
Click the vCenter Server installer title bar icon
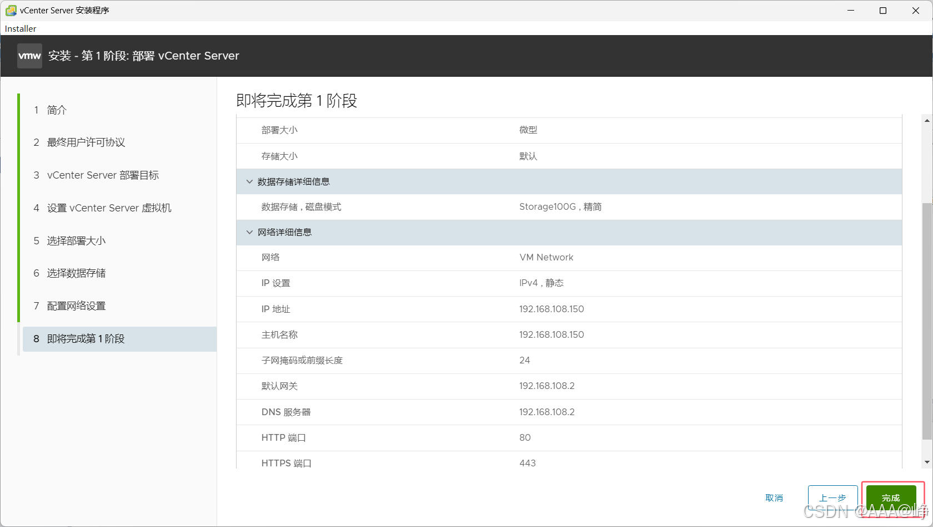(11, 10)
